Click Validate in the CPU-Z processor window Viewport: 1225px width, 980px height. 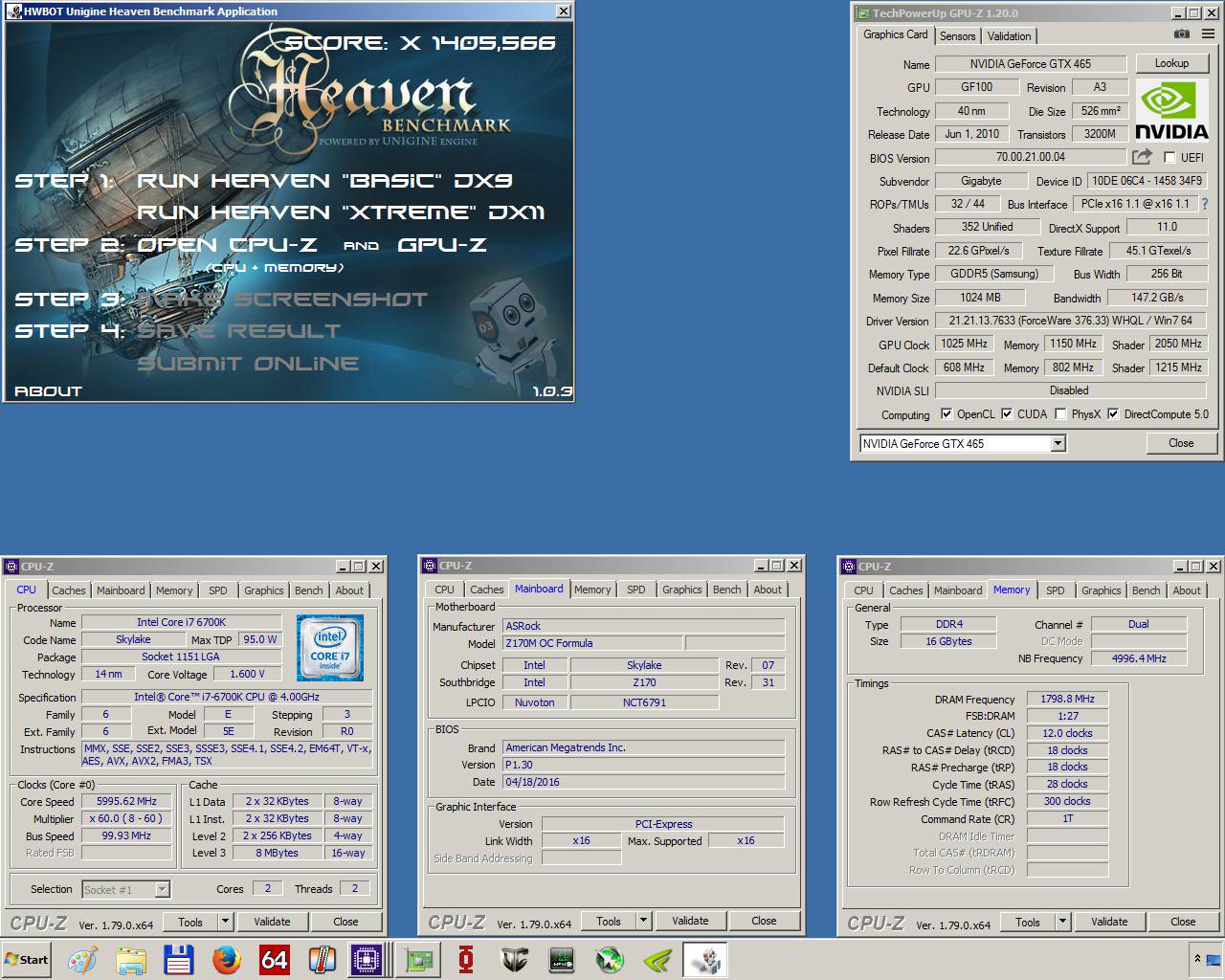point(272,922)
